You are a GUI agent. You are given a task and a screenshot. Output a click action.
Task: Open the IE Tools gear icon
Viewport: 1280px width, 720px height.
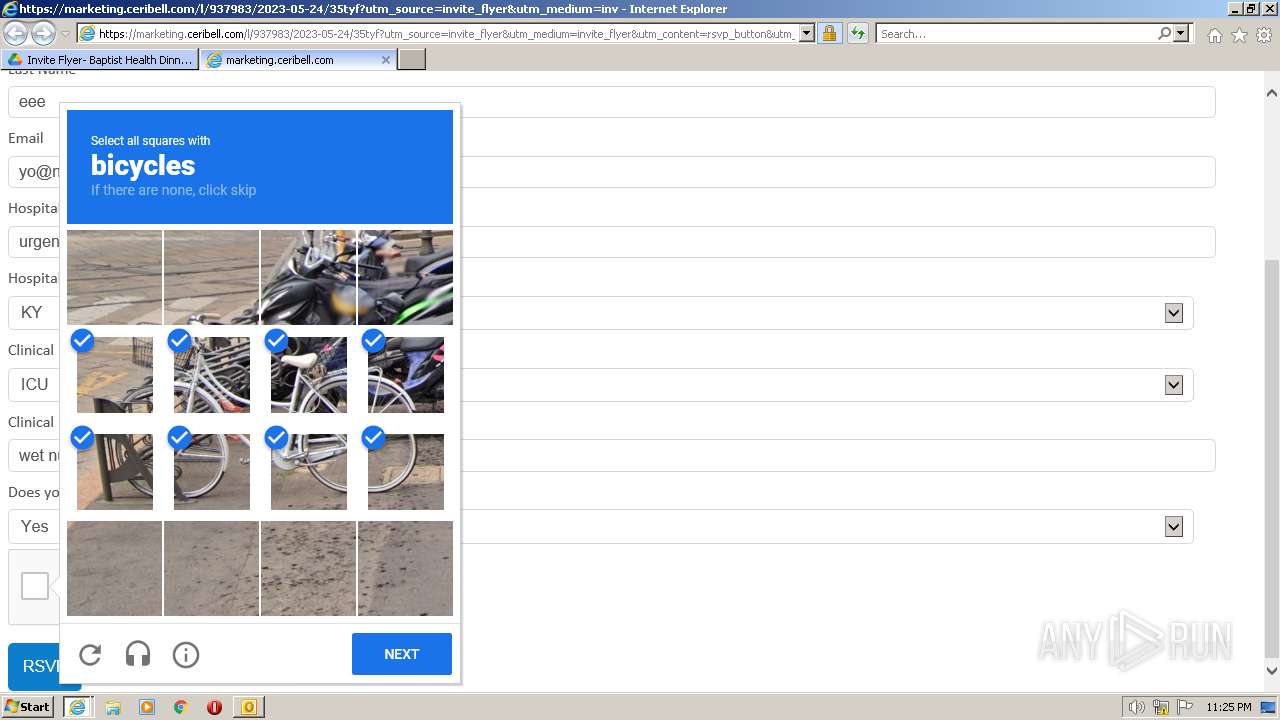(x=1264, y=35)
